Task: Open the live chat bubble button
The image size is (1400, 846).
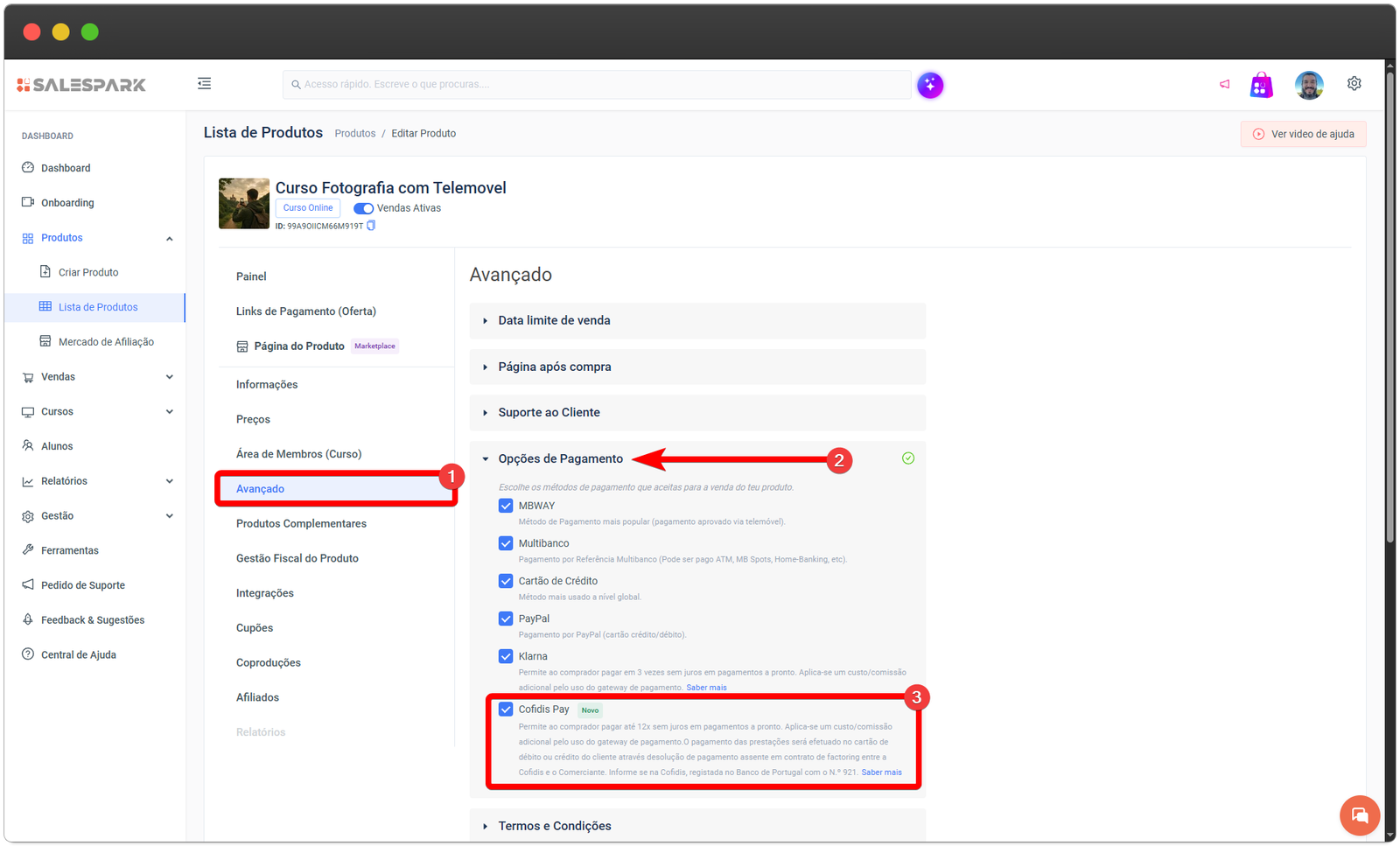Action: [x=1359, y=815]
